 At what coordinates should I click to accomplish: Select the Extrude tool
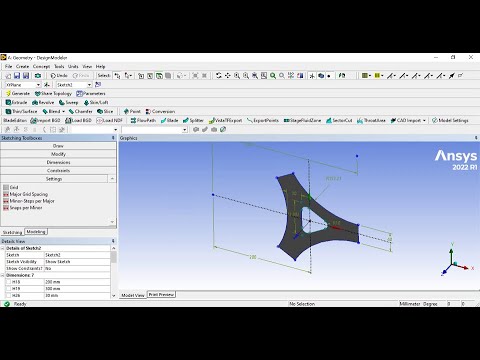(x=16, y=103)
